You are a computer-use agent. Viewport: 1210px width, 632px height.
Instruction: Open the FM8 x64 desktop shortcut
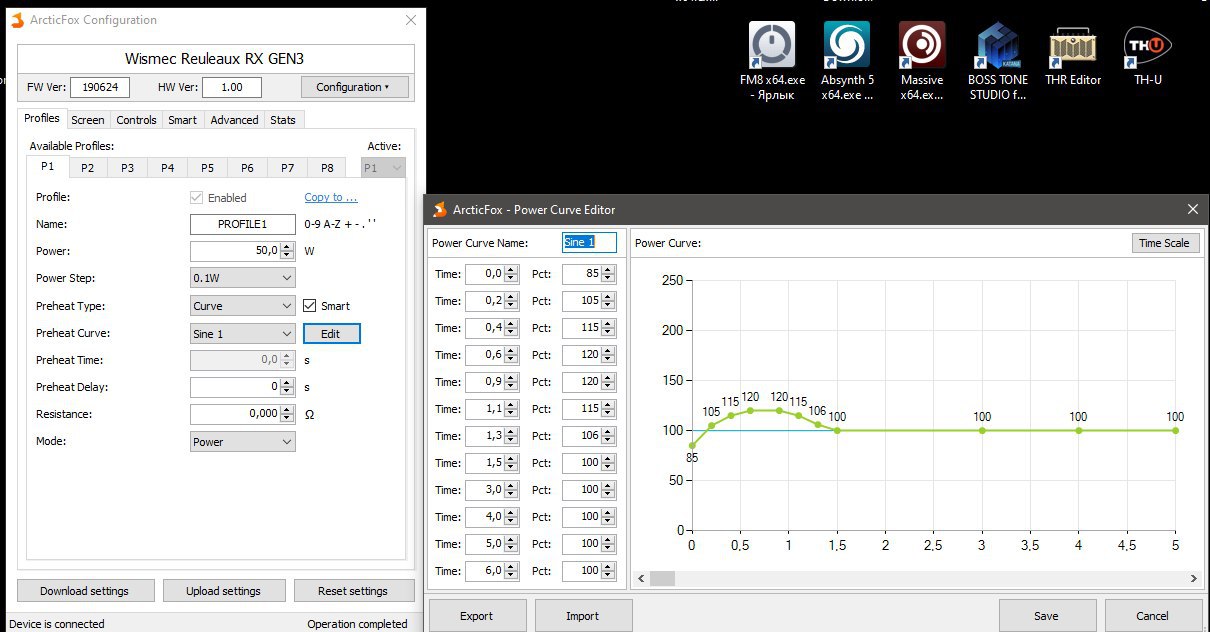tap(772, 61)
